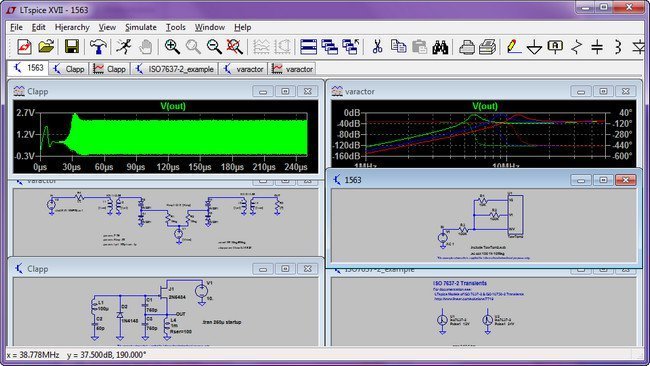Click the Open file folder icon

[x=46, y=46]
